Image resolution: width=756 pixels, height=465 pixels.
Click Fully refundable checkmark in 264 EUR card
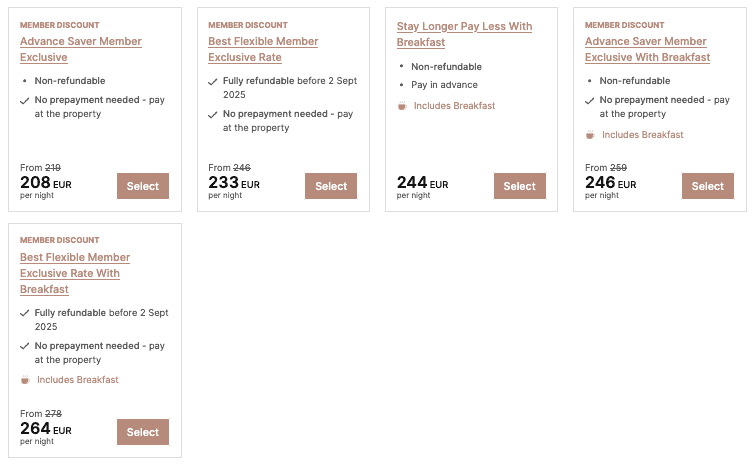25,313
